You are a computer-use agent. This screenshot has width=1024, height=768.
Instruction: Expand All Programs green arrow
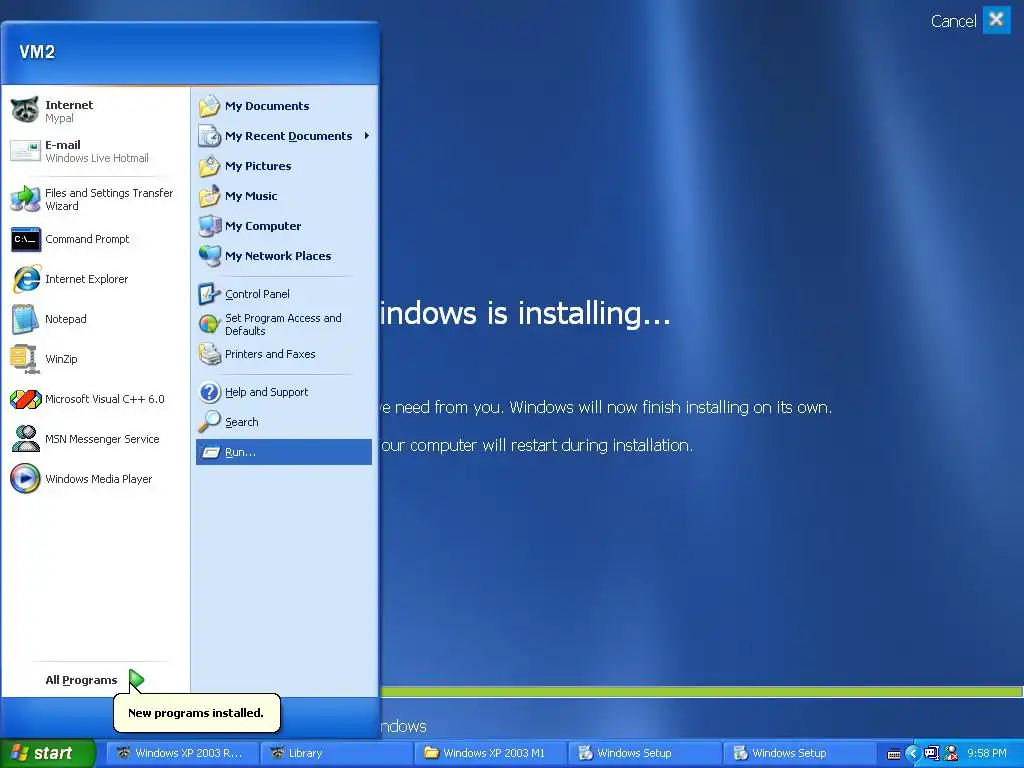click(x=136, y=680)
